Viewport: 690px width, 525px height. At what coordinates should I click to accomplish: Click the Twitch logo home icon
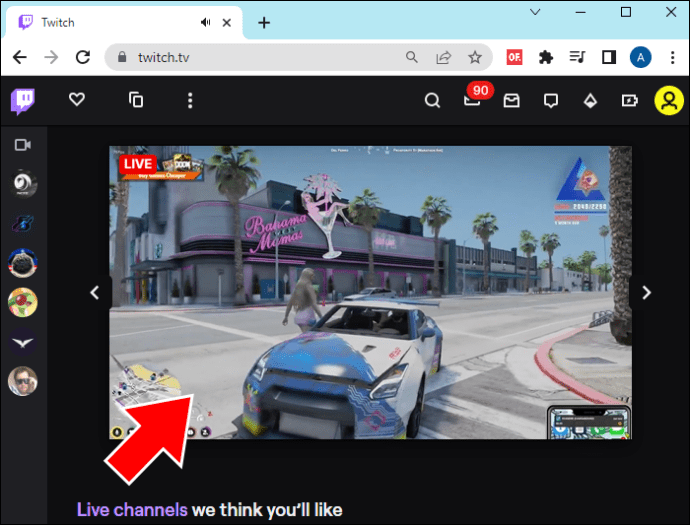(x=23, y=101)
